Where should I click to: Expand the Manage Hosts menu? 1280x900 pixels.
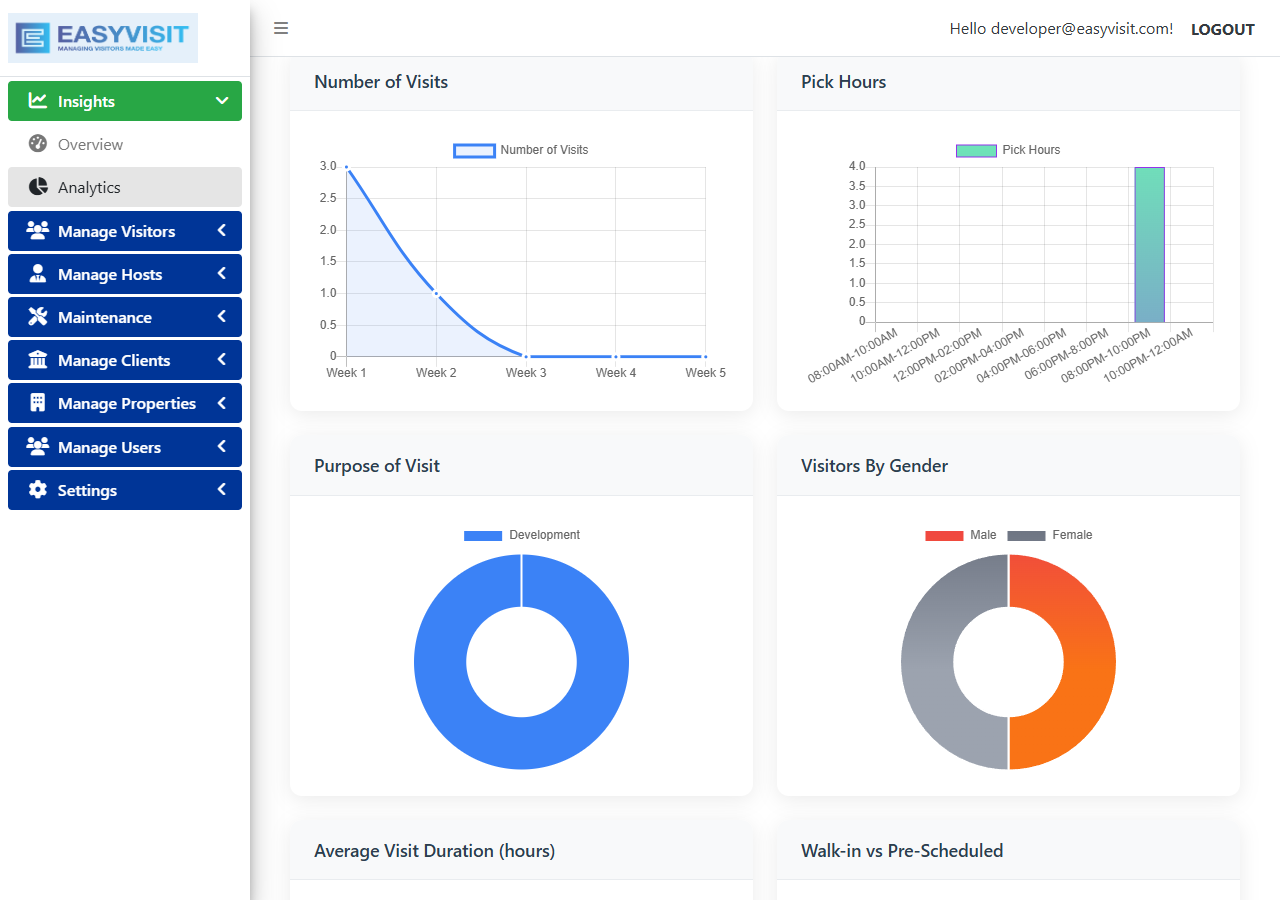pos(125,273)
